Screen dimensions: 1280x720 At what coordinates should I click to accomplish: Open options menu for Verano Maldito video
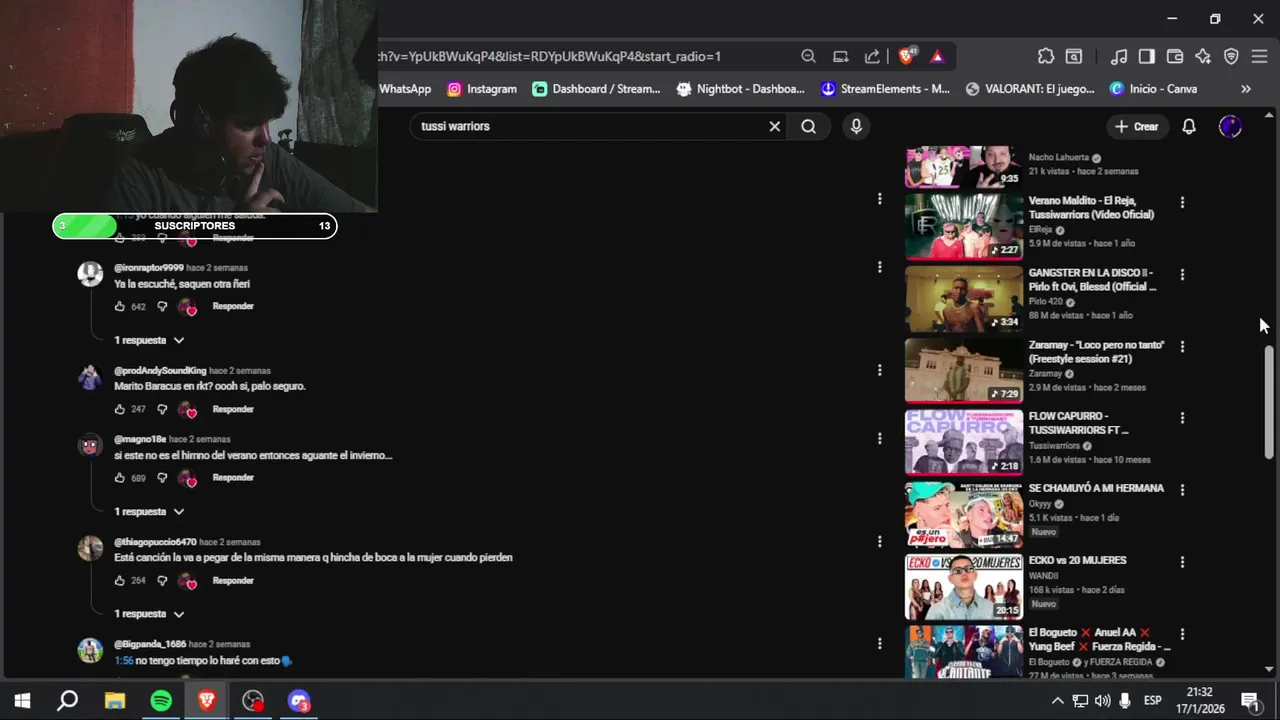[1182, 202]
